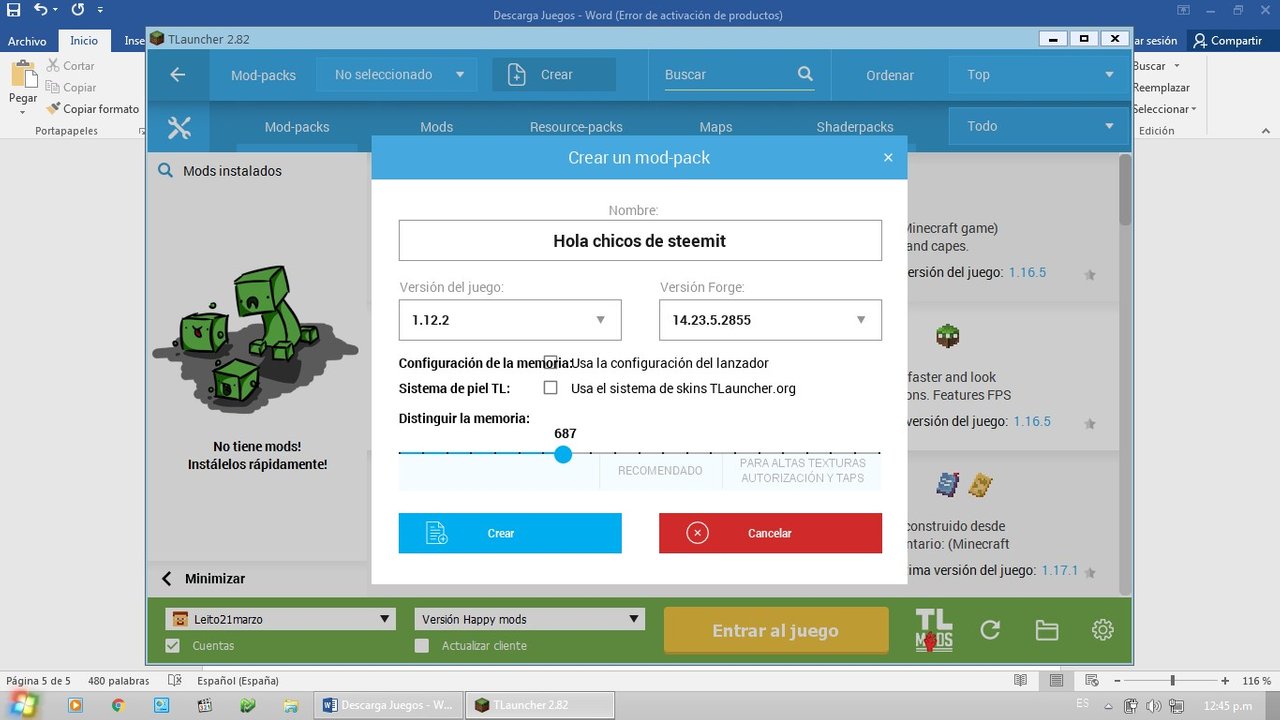Click the mod-pack Nombre text field
Image resolution: width=1280 pixels, height=720 pixels.
click(640, 241)
